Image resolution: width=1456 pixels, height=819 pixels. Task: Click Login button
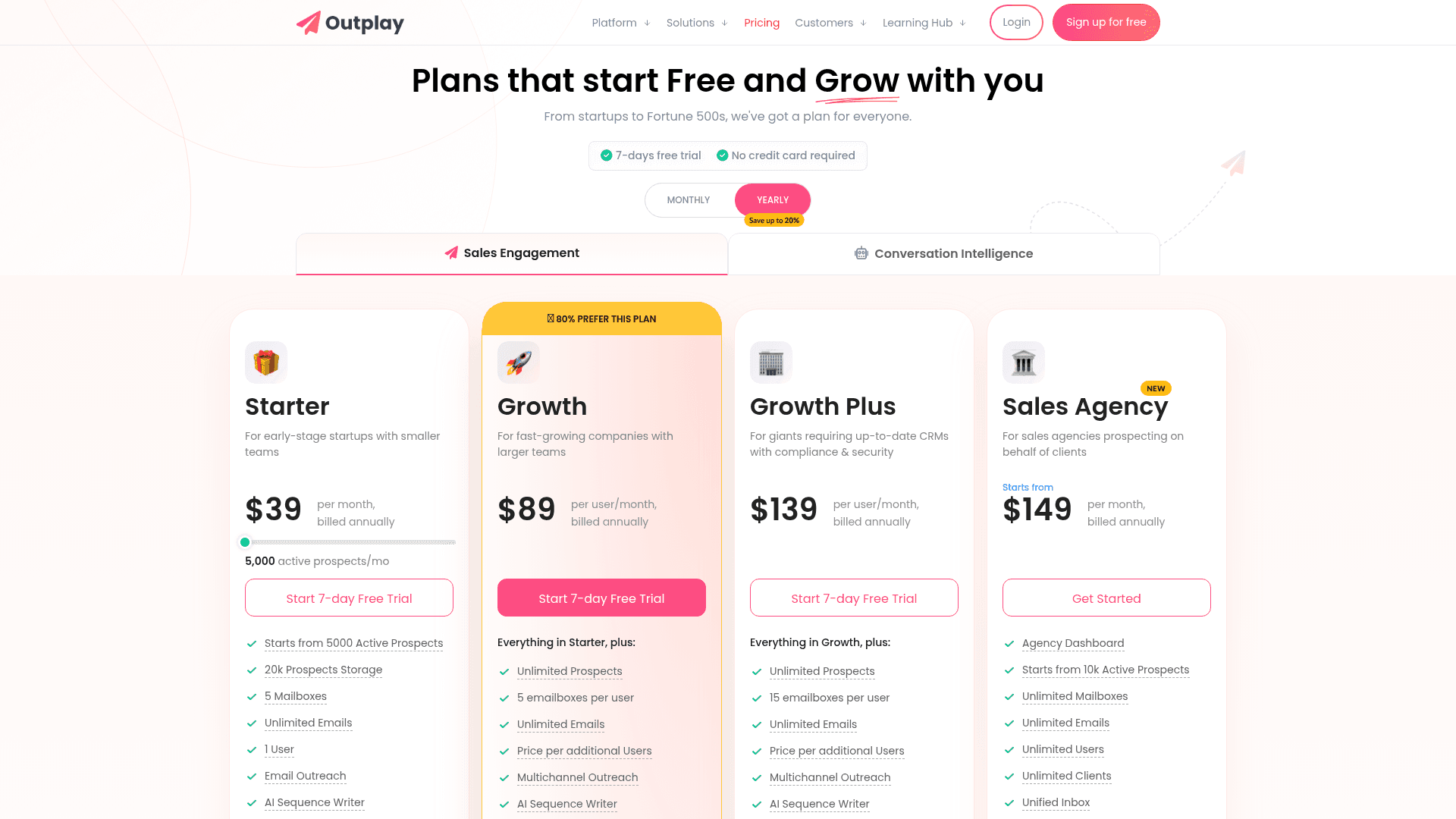point(1016,22)
